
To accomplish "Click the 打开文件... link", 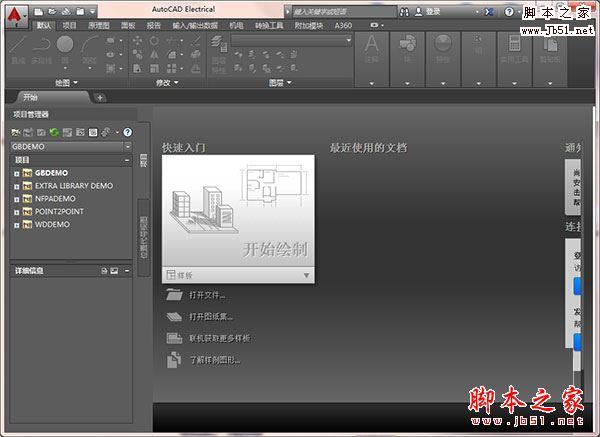I will tap(207, 295).
